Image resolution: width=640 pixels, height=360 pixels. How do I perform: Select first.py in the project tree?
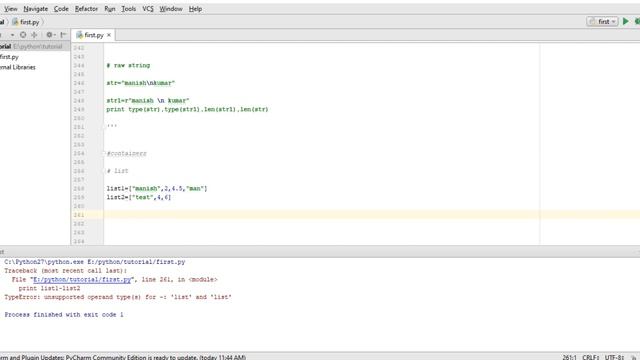9,57
